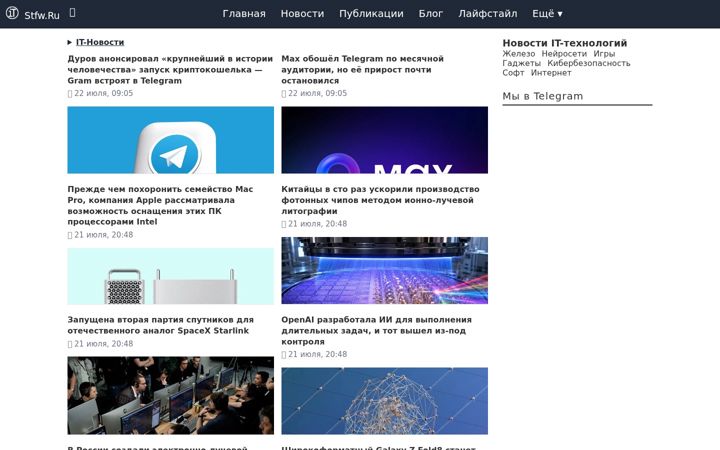Select the Интернет category link
This screenshot has height=450, width=720.
coord(551,73)
